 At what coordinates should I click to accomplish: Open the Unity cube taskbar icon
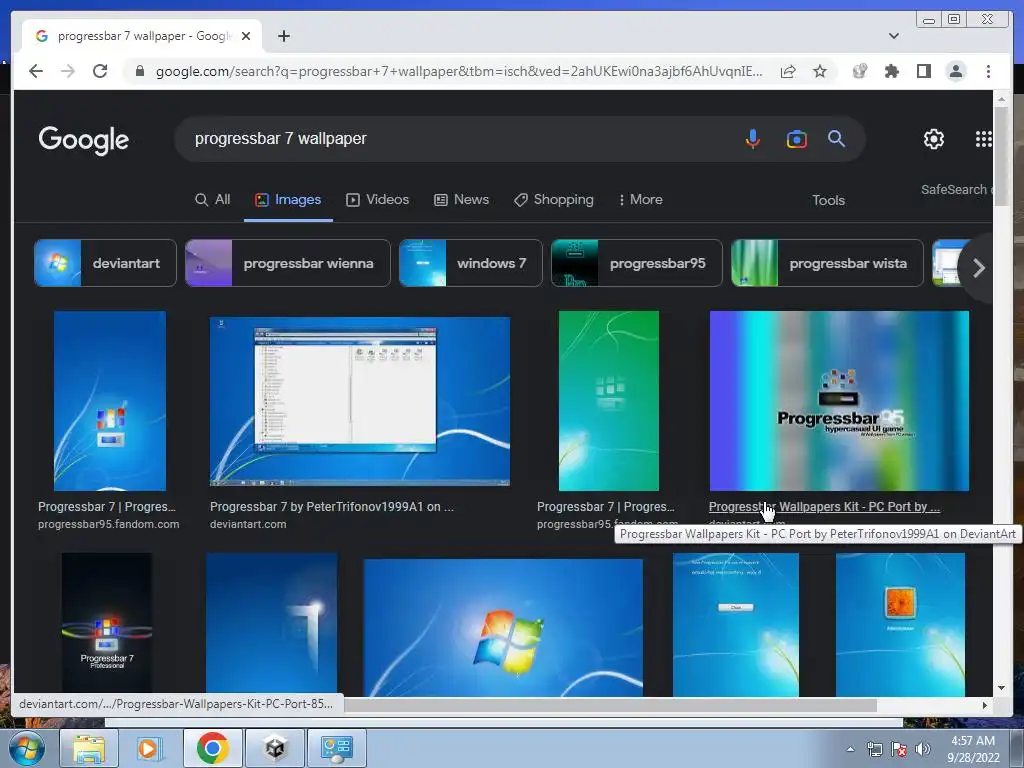[275, 748]
